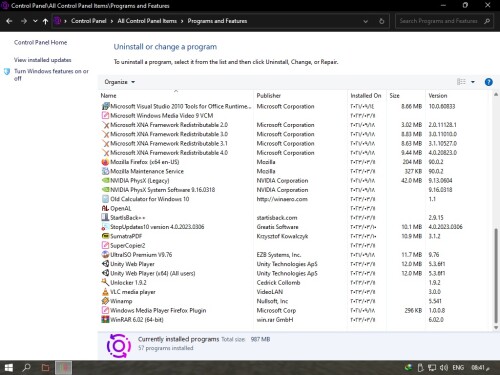This screenshot has width=500, height=375.
Task: Select the OpenAL icon
Action: [x=105, y=208]
